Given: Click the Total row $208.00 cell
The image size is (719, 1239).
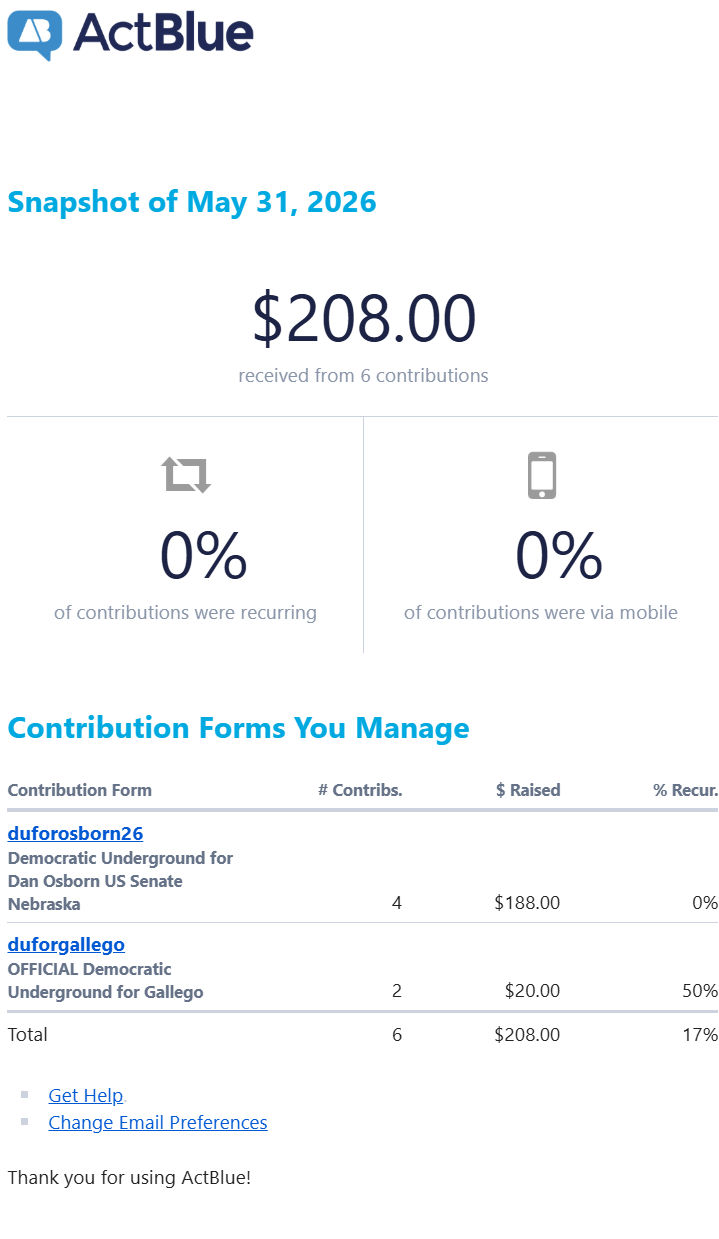Looking at the screenshot, I should (x=527, y=1035).
